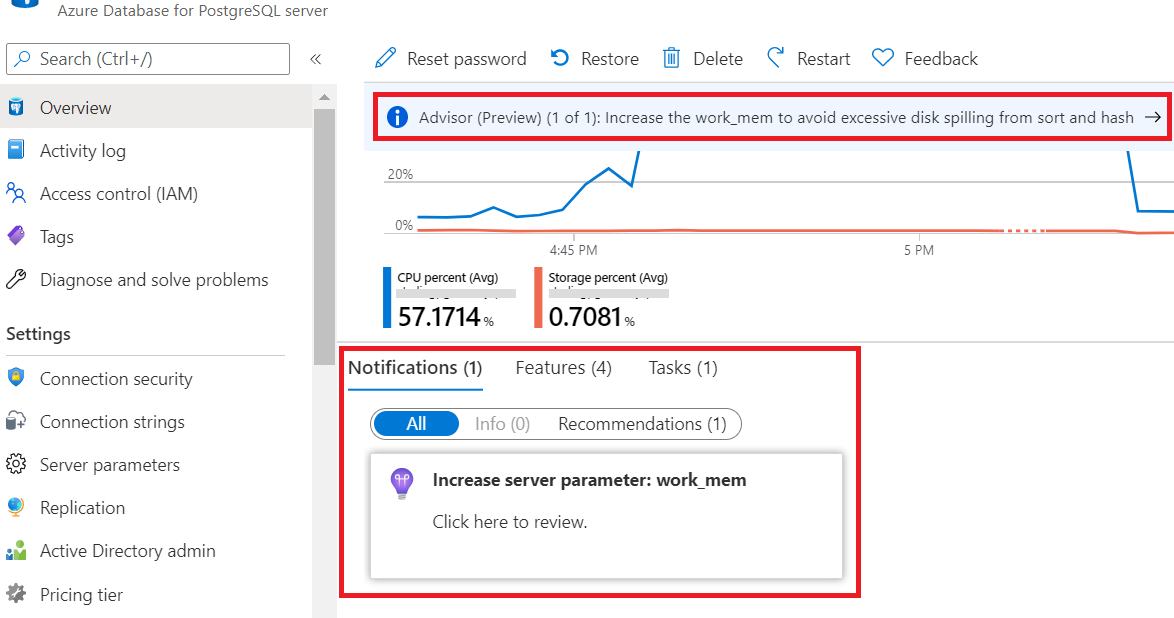This screenshot has width=1174, height=618.
Task: Open the Pricing tier blade
Action: click(x=79, y=594)
